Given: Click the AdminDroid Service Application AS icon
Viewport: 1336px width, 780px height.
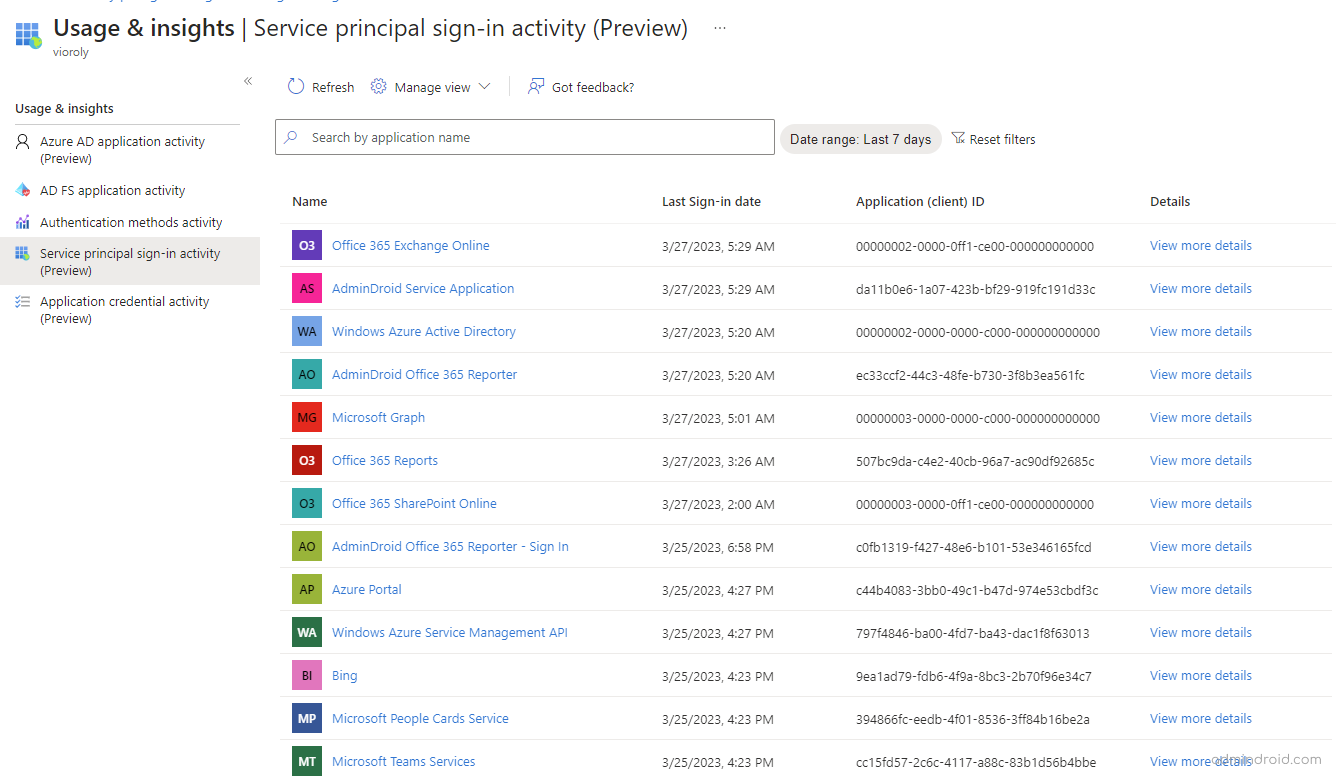Looking at the screenshot, I should point(307,288).
